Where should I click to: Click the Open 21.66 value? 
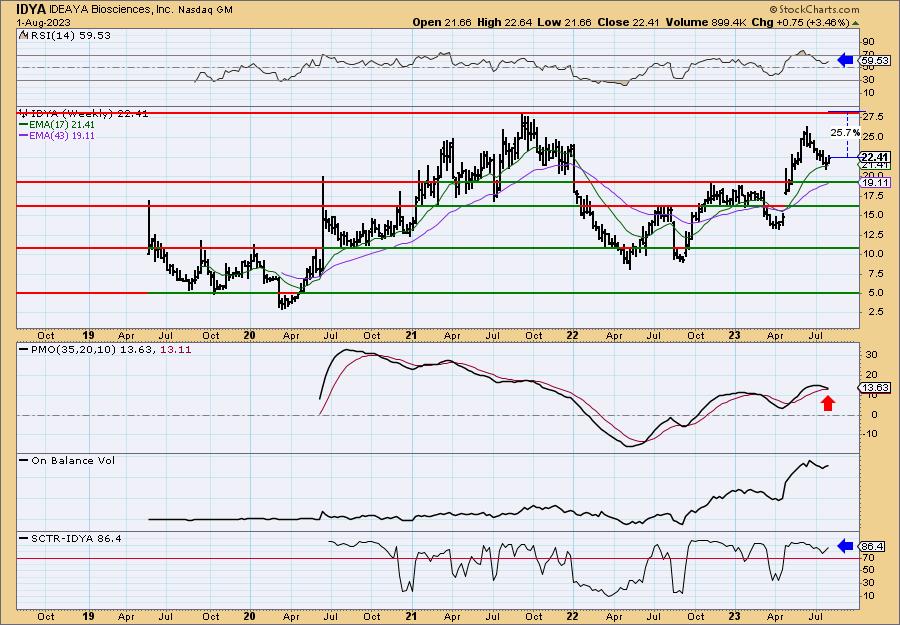[x=444, y=22]
